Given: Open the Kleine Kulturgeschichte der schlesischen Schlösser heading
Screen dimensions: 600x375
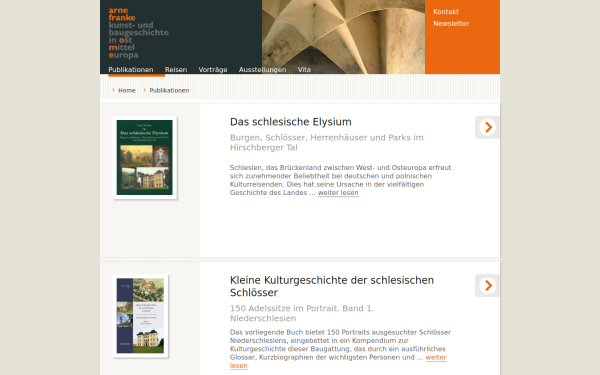Looking at the screenshot, I should pyautogui.click(x=332, y=286).
